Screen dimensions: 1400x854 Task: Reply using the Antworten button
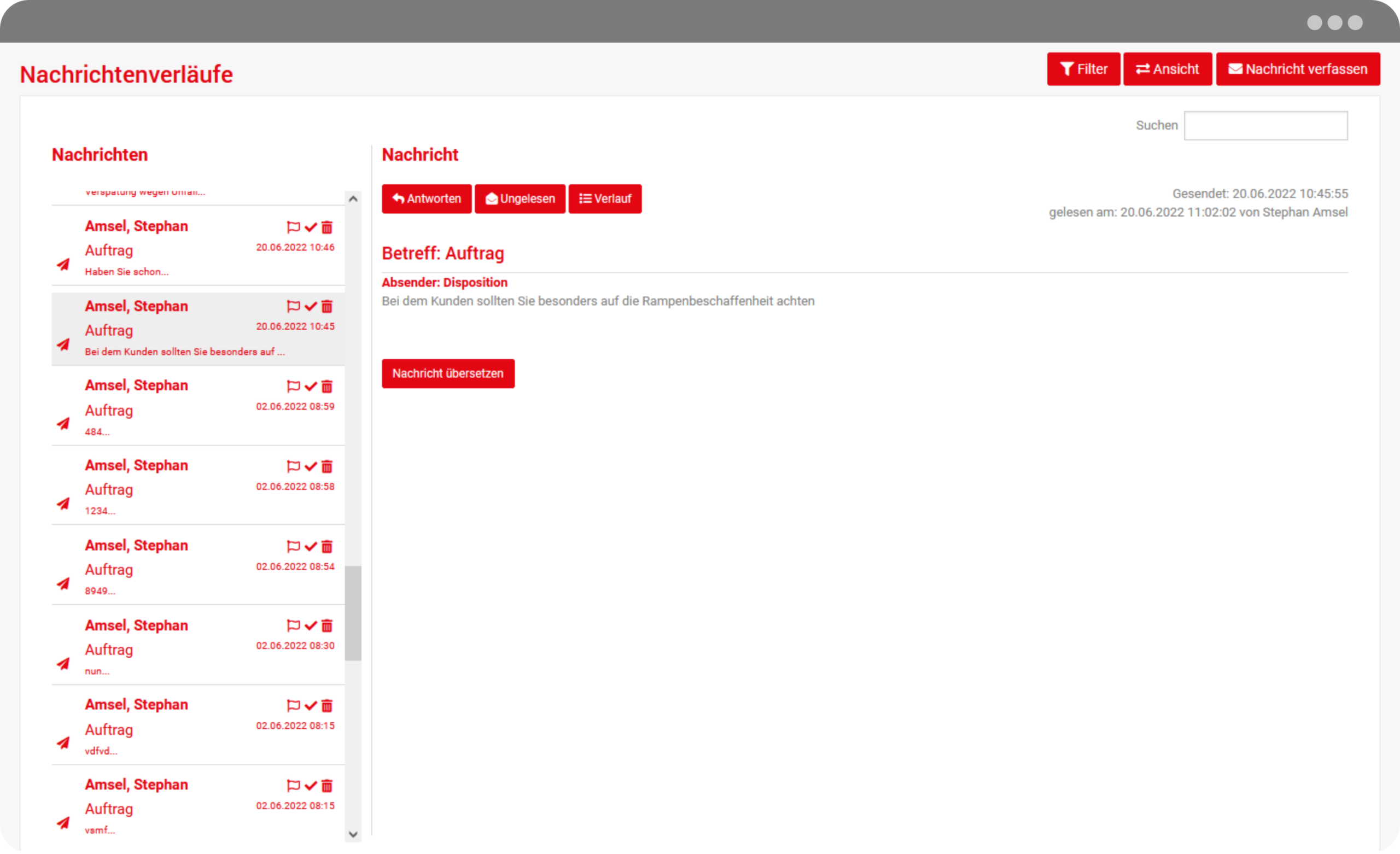[426, 199]
